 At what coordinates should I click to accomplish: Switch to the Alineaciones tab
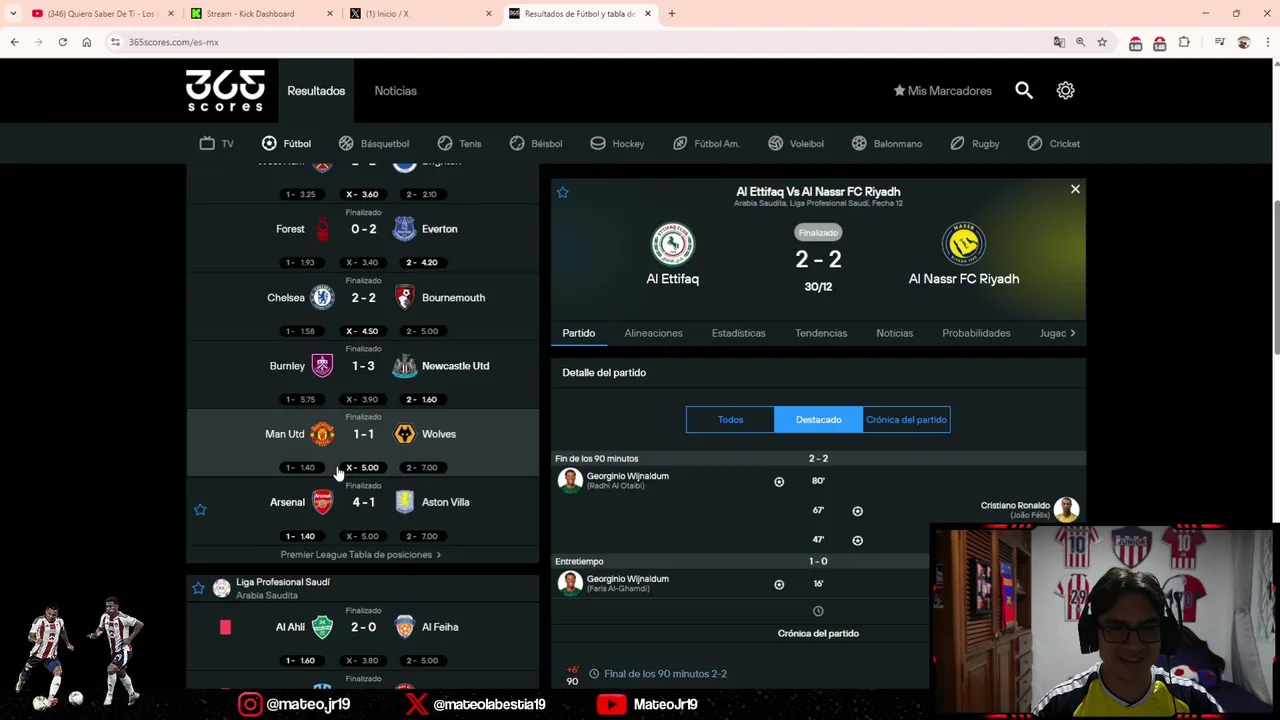(653, 333)
